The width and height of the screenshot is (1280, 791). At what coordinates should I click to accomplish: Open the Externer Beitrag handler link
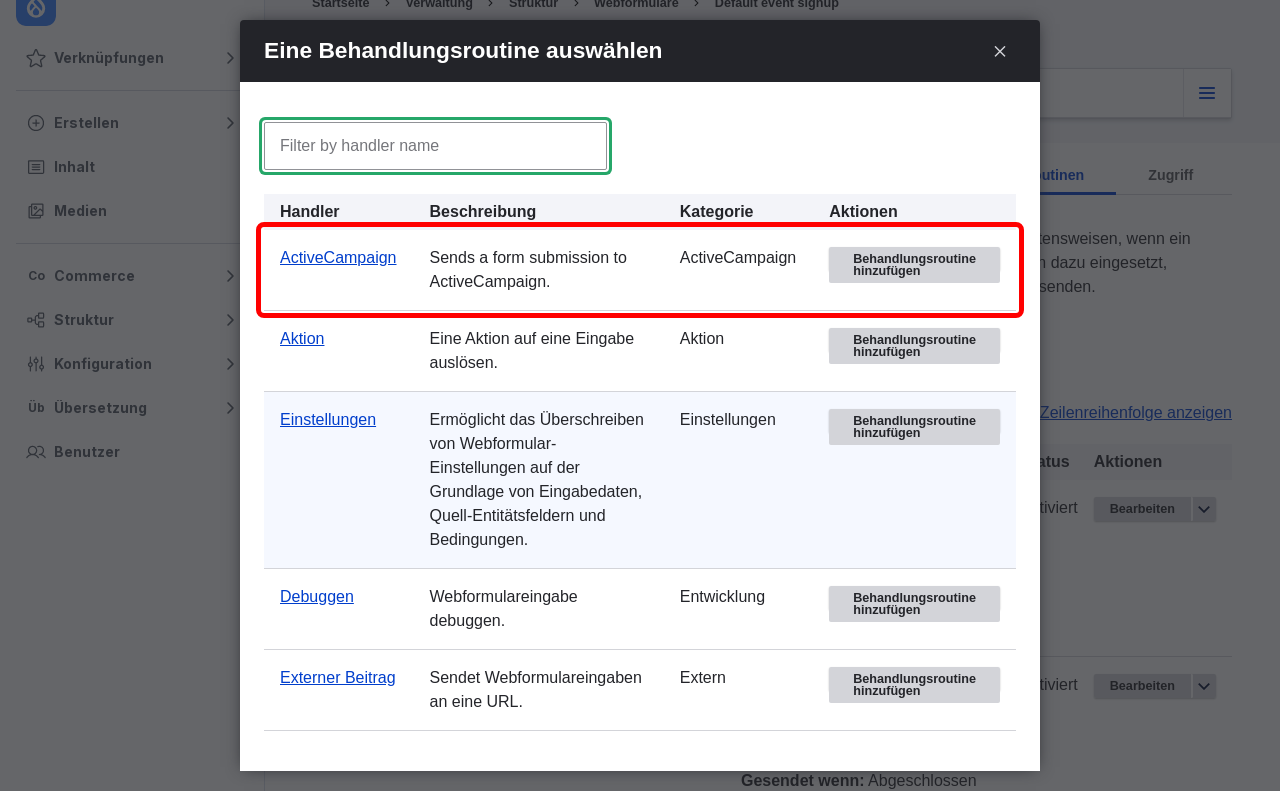click(x=338, y=677)
